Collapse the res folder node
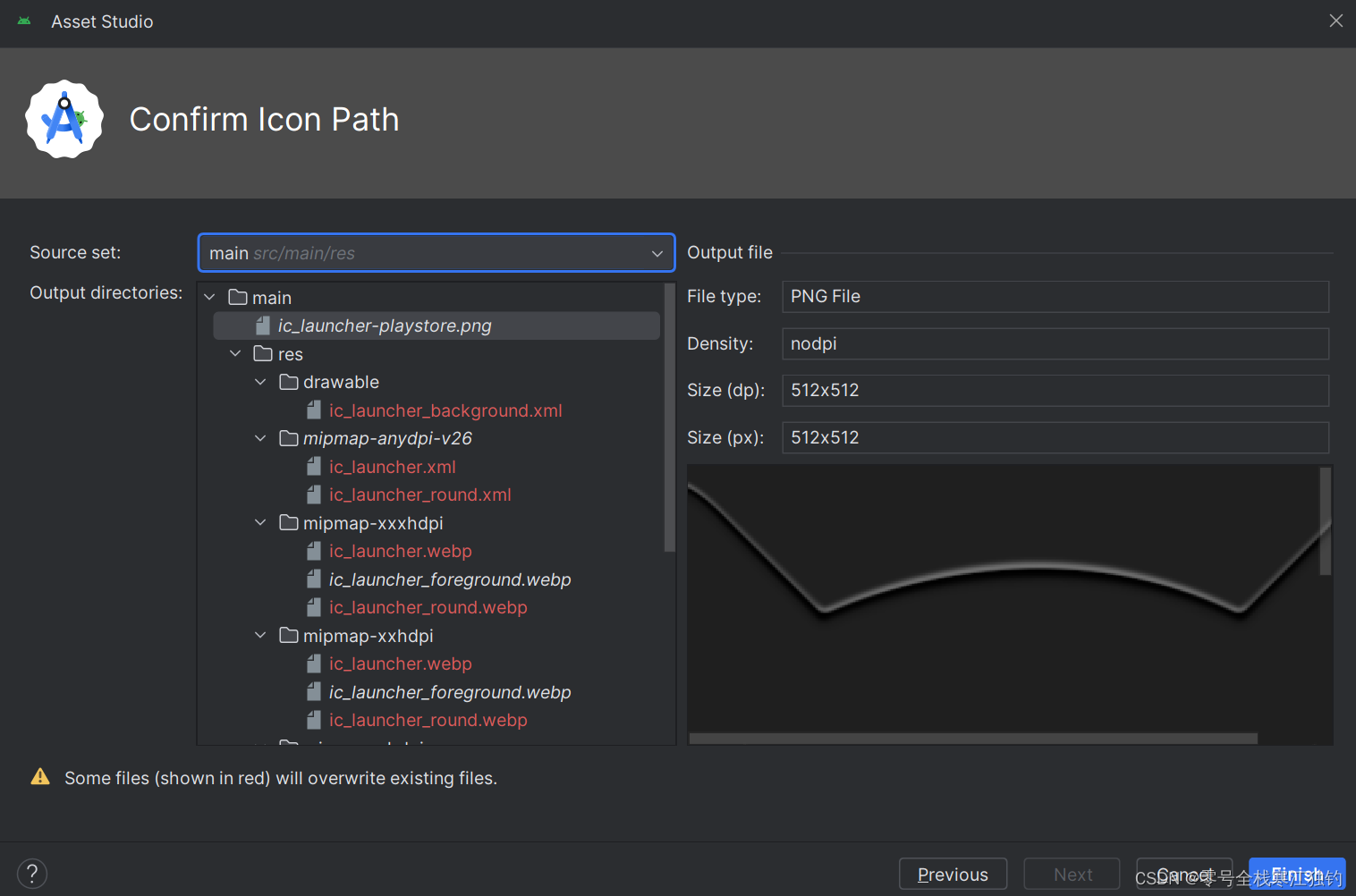This screenshot has width=1356, height=896. tap(235, 354)
